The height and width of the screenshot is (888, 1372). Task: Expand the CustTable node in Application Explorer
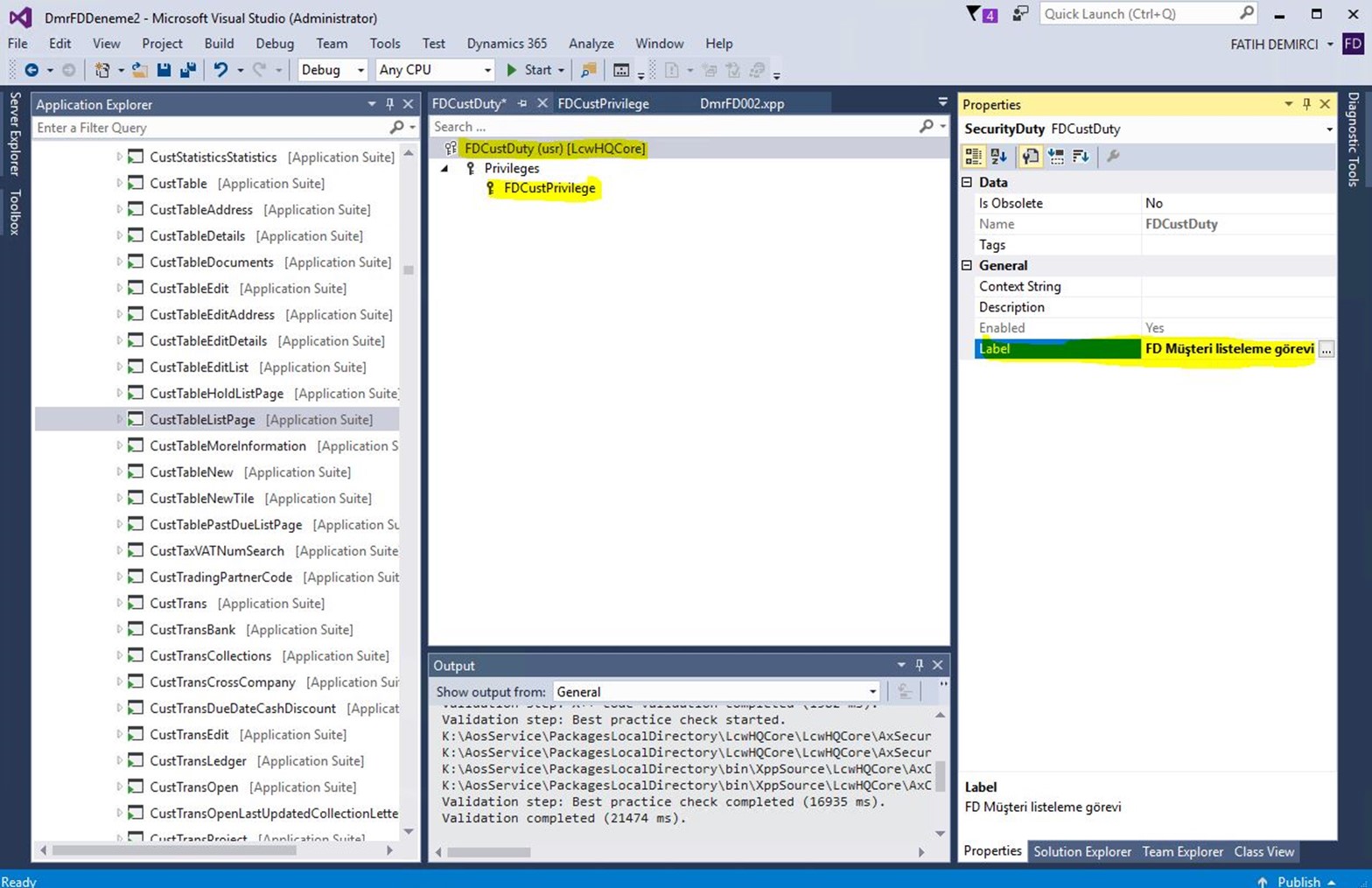[119, 183]
